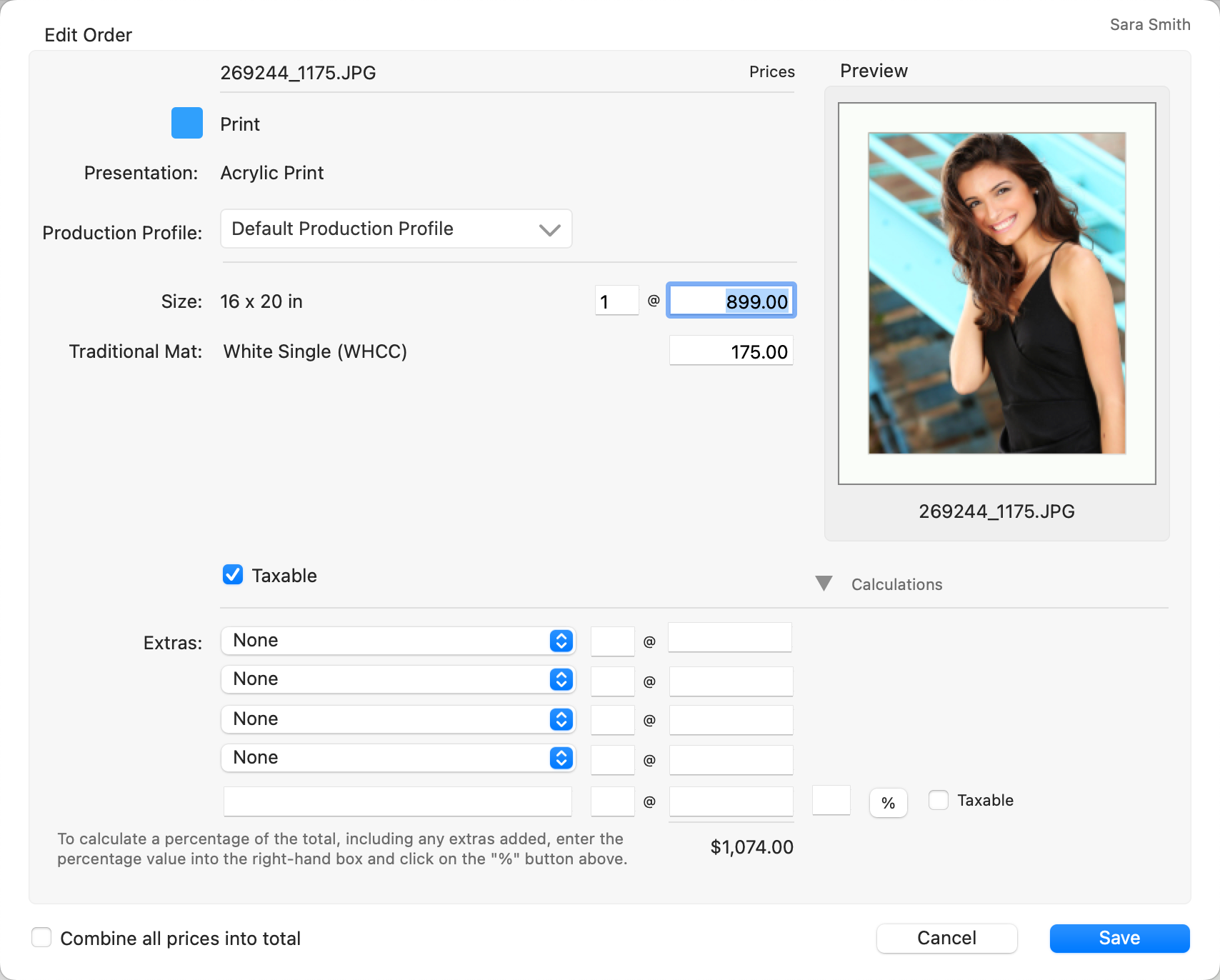Click the percent calculation button
The height and width of the screenshot is (980, 1220).
click(888, 803)
